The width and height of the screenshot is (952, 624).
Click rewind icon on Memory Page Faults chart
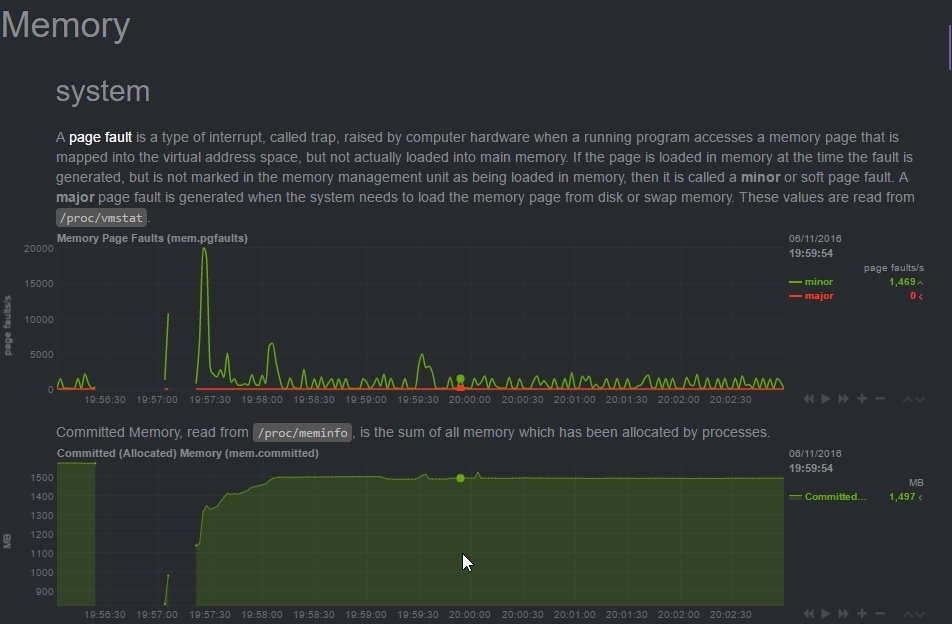pyautogui.click(x=811, y=399)
